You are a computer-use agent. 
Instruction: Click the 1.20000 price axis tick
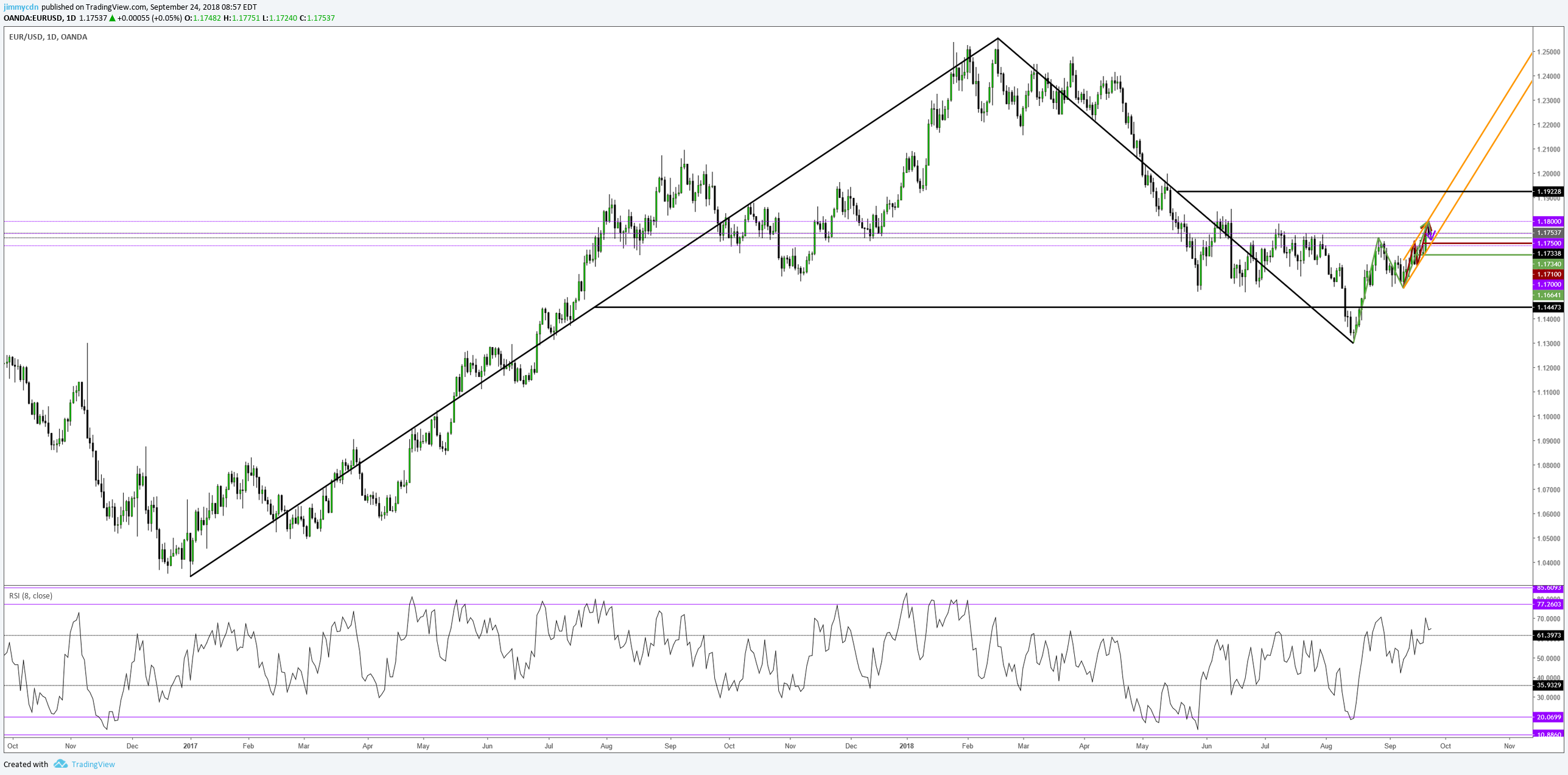(x=1549, y=174)
